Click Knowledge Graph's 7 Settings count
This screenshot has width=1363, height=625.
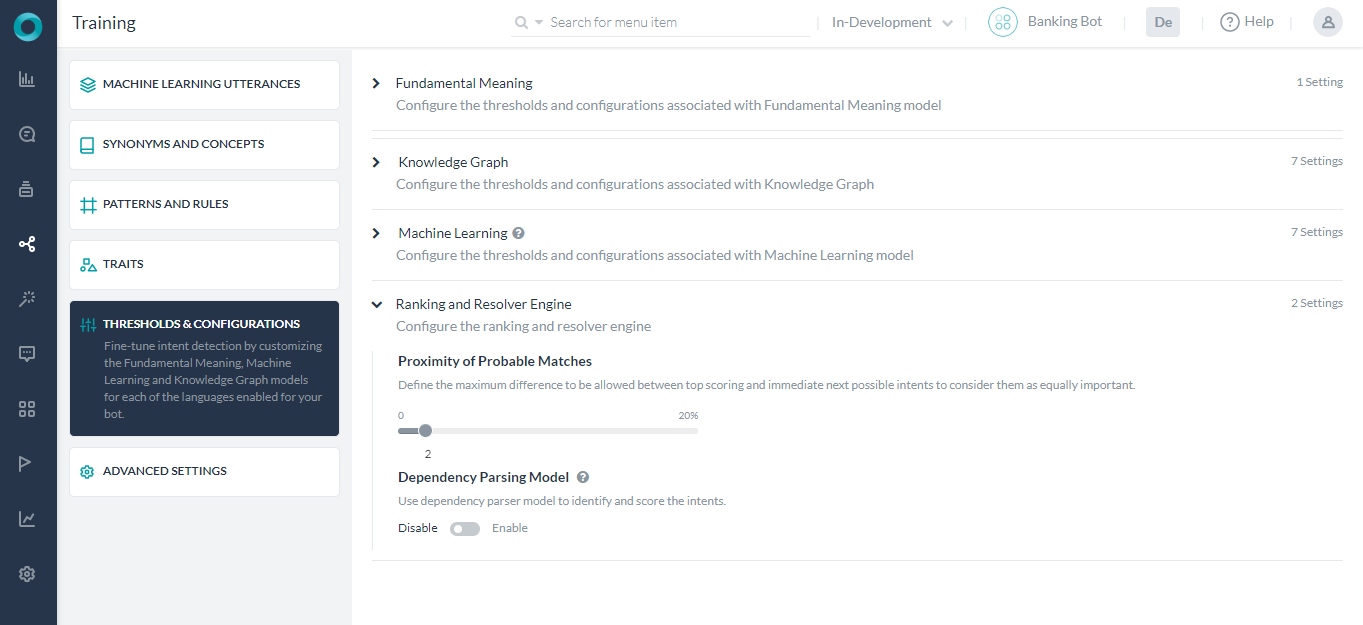(1317, 161)
